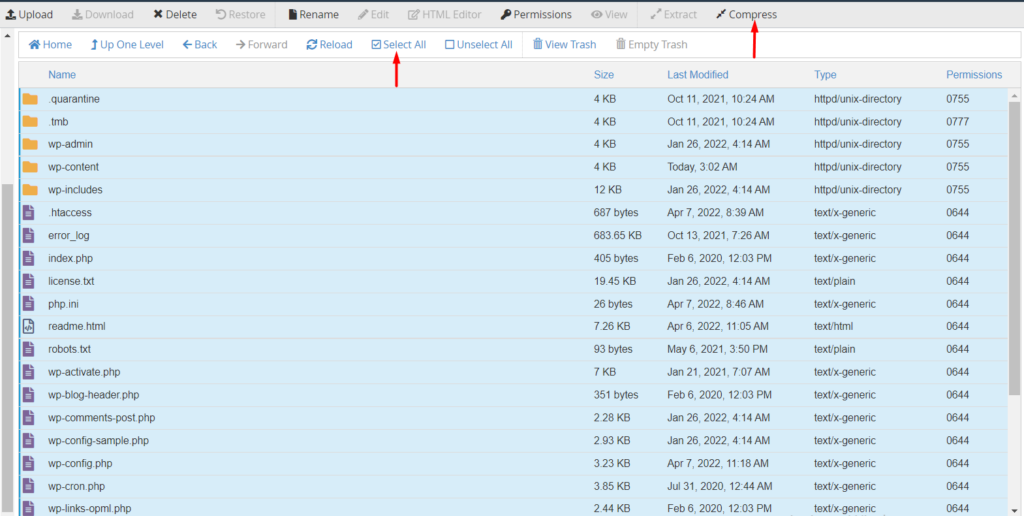Click the wp-config.php file icon
Image resolution: width=1024 pixels, height=516 pixels.
28,463
